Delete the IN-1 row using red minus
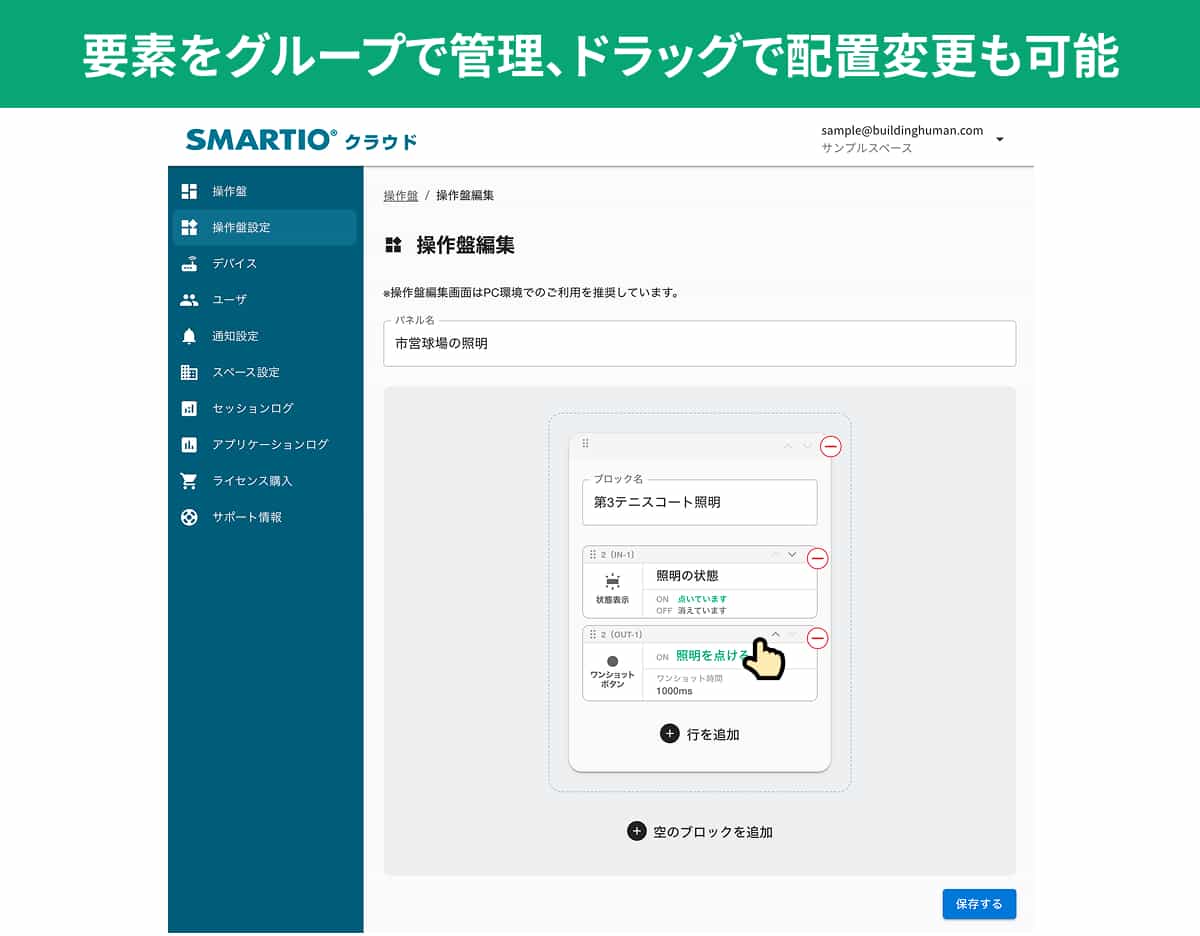1200x936 pixels. click(817, 559)
